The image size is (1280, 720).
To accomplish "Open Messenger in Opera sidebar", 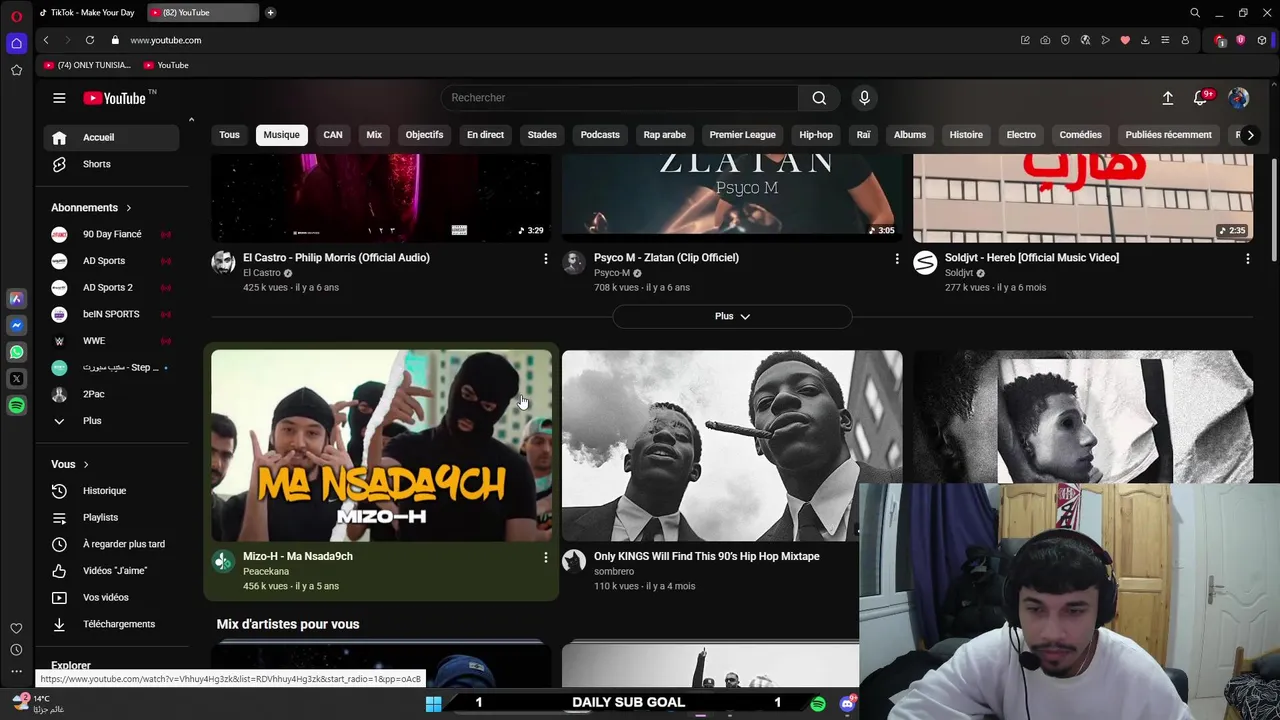I will tap(16, 325).
